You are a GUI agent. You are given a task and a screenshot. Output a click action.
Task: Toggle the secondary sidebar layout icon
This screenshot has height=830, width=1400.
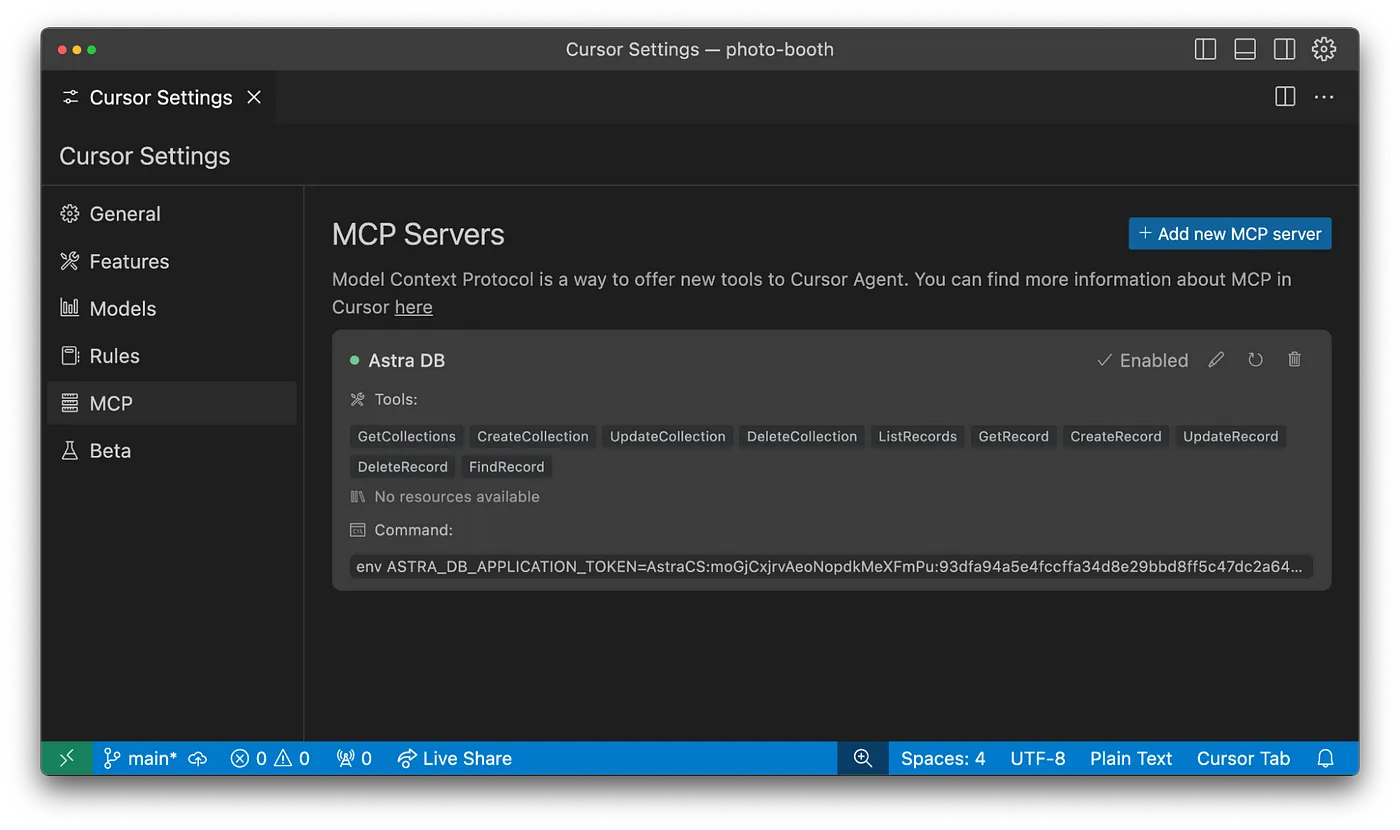(1284, 49)
